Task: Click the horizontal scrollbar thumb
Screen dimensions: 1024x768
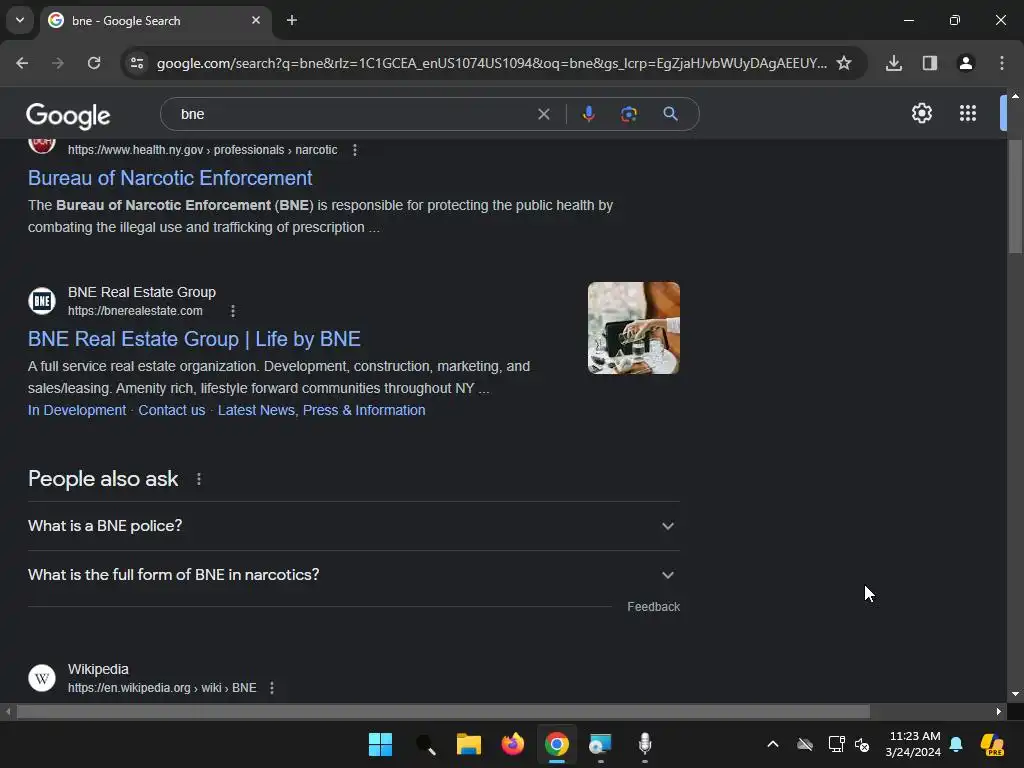Action: pos(443,711)
